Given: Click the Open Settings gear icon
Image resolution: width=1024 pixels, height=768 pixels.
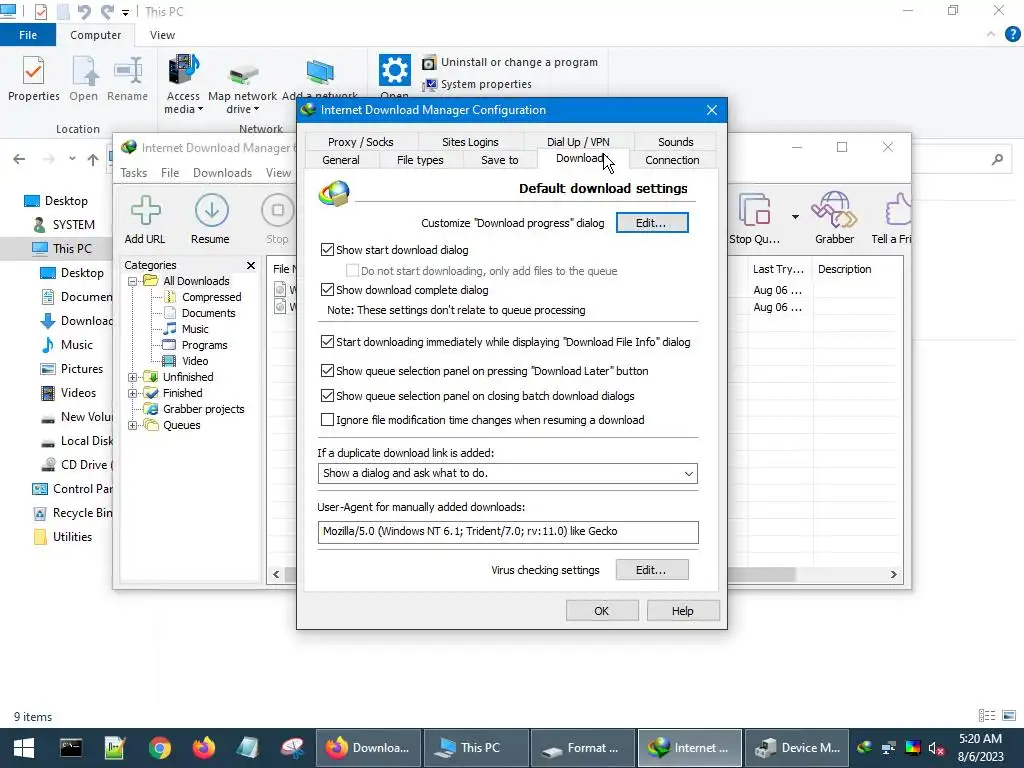Looking at the screenshot, I should [x=394, y=70].
